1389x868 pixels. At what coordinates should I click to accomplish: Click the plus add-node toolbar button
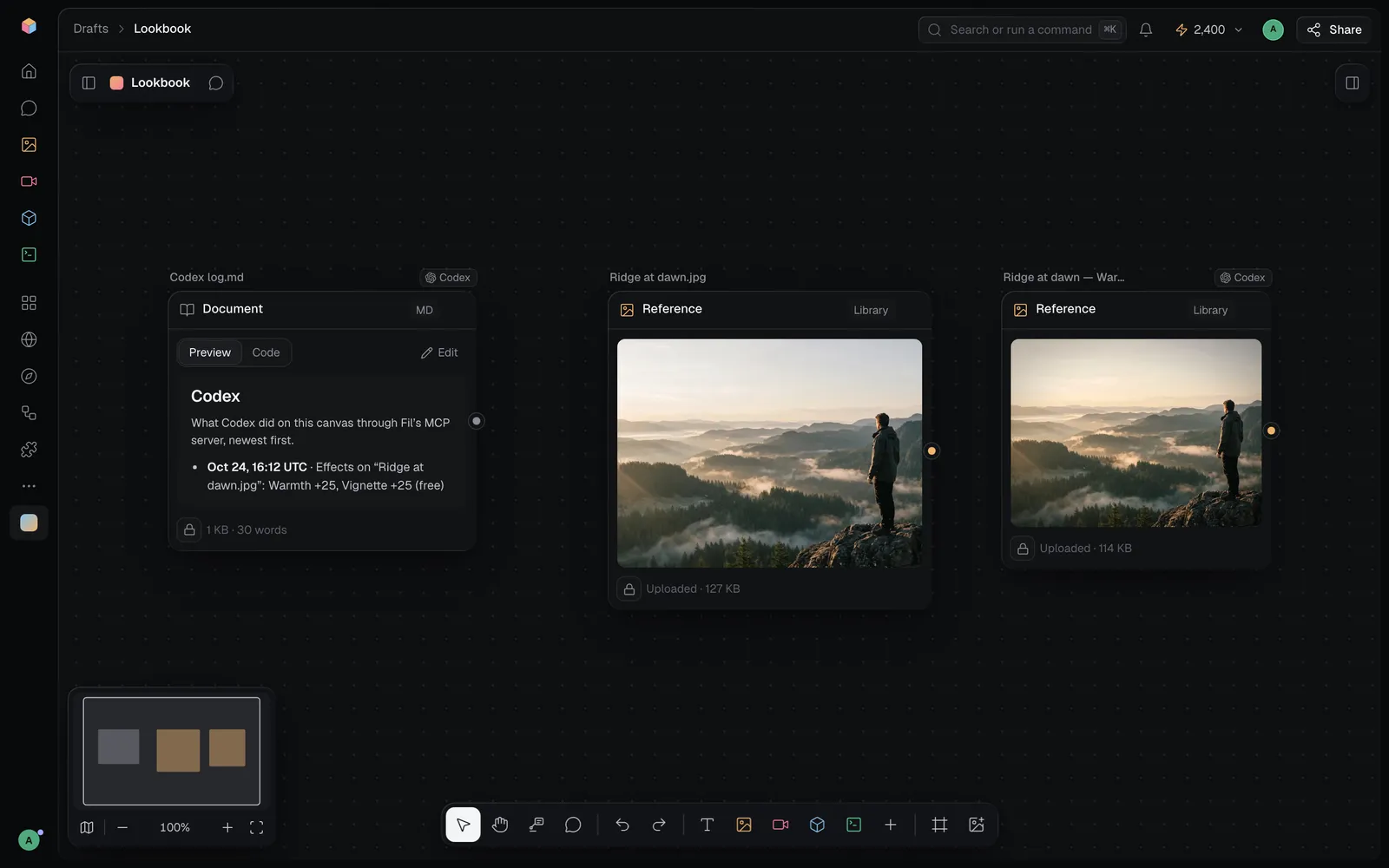pos(891,825)
